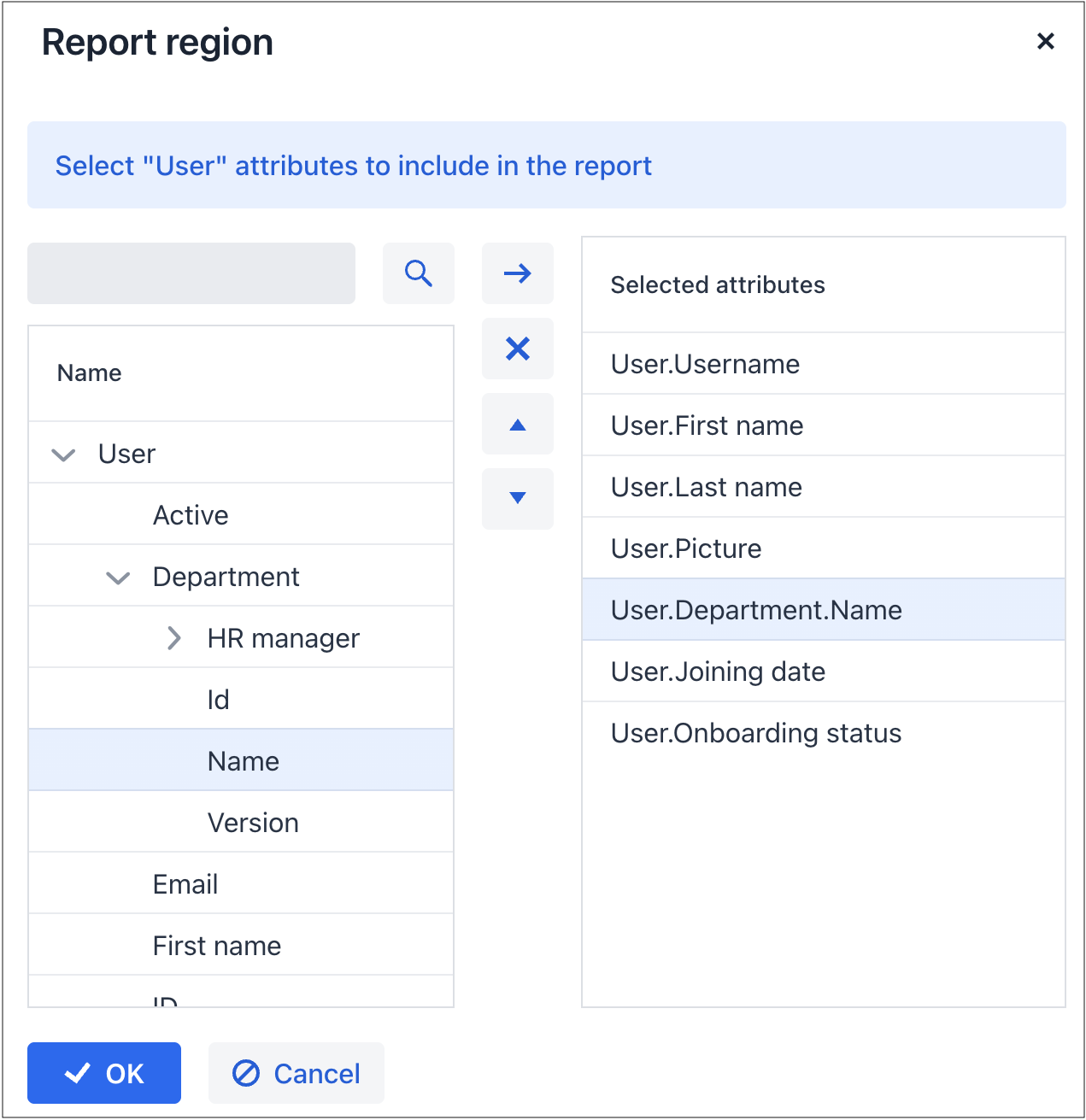
Task: Select Id attribute under Department
Action: point(219,700)
